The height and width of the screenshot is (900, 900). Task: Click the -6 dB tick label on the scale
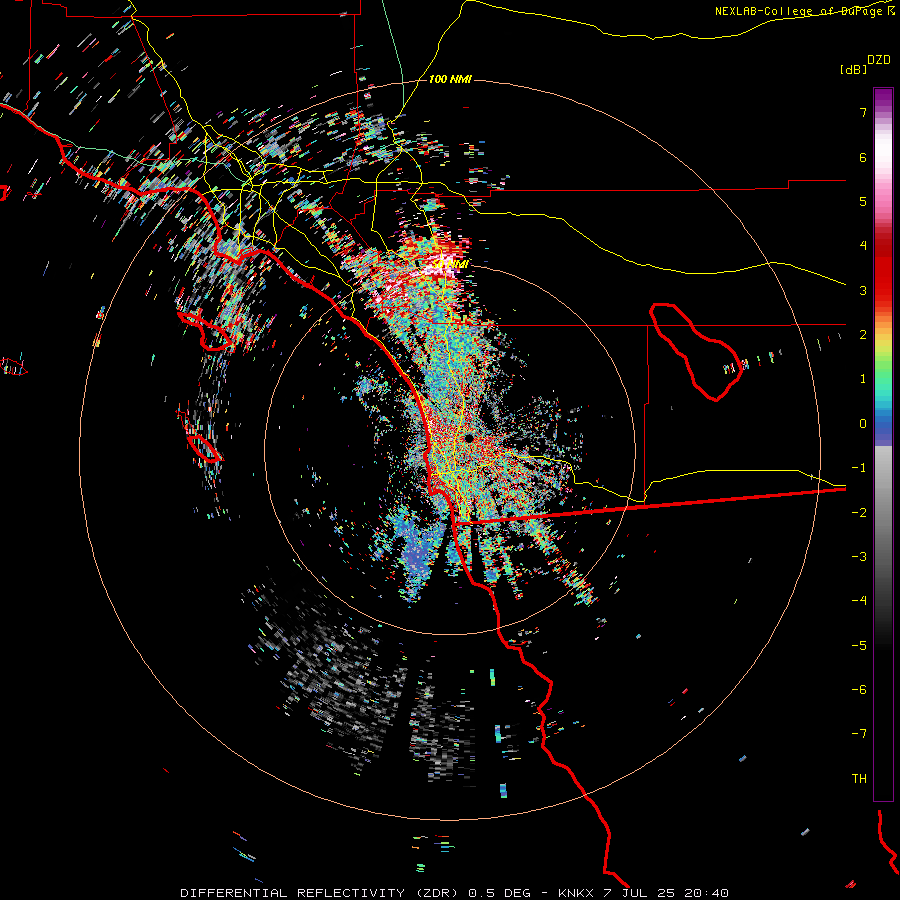coord(859,690)
